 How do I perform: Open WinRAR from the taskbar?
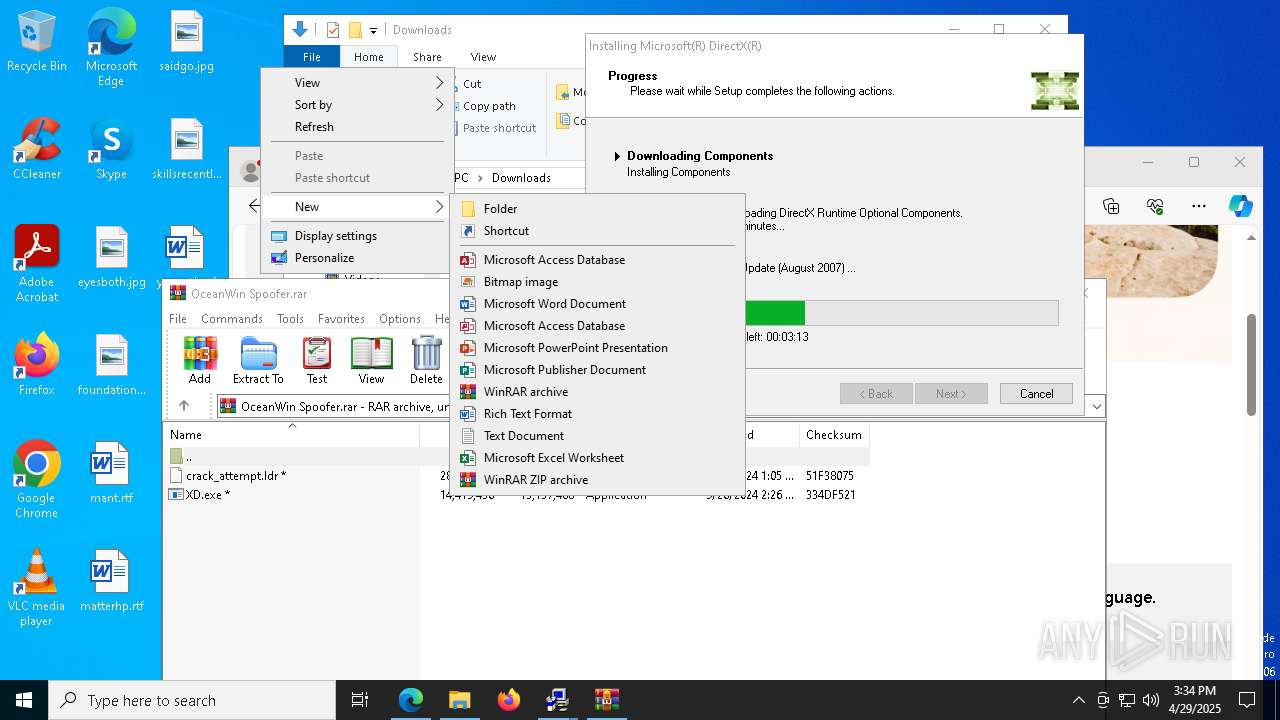tap(606, 700)
